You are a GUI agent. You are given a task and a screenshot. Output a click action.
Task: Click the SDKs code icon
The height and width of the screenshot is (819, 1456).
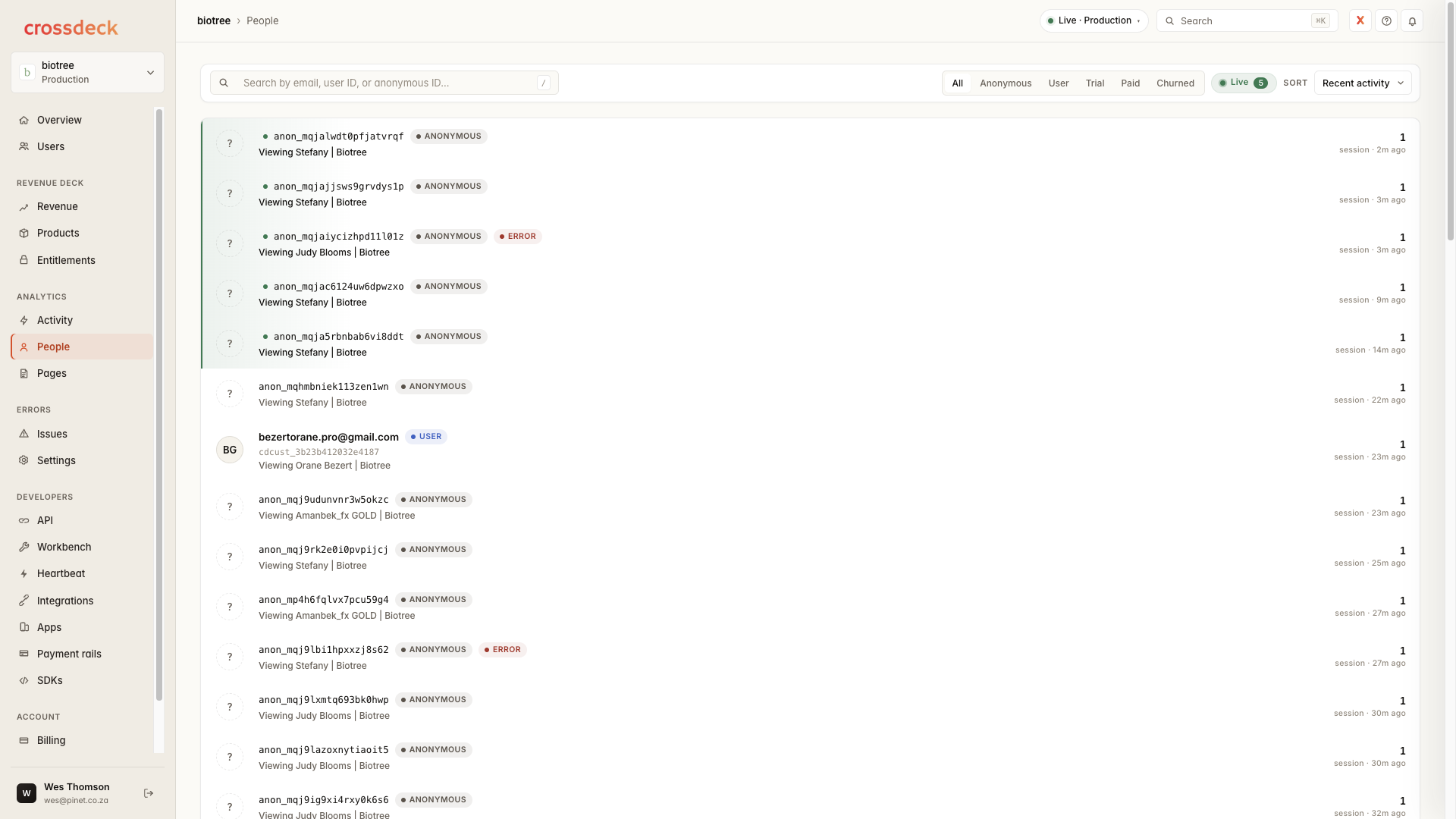24,680
